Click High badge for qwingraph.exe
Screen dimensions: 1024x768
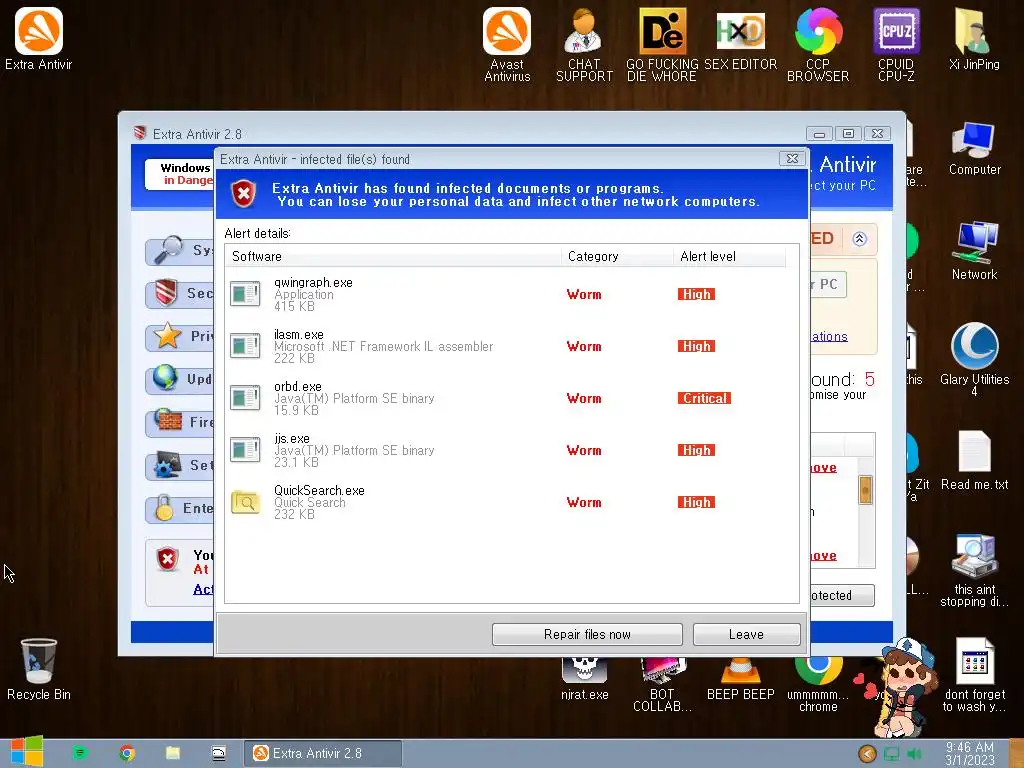click(696, 294)
